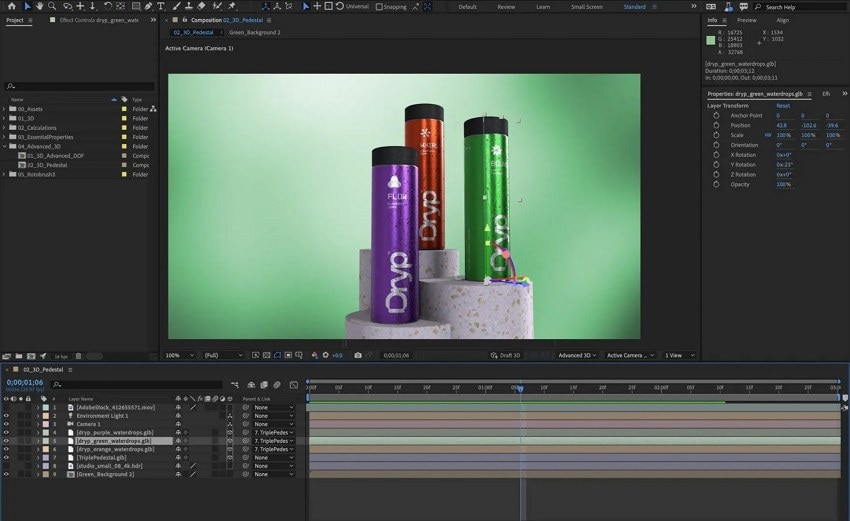Screen dimensions: 850x521
Task: Toggle Draft 3D mode
Action: 505,355
